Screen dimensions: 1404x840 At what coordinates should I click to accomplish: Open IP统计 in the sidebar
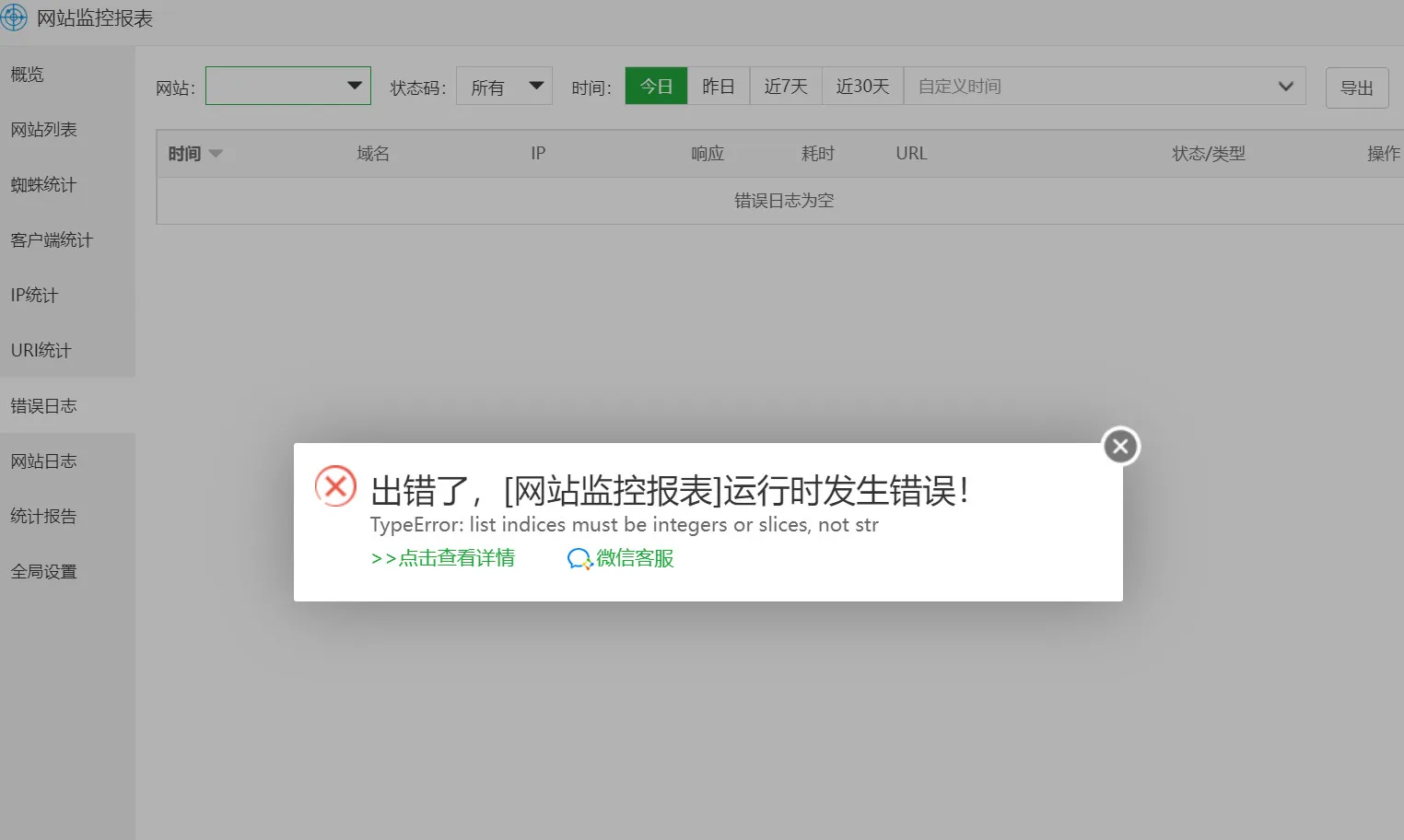coord(67,295)
